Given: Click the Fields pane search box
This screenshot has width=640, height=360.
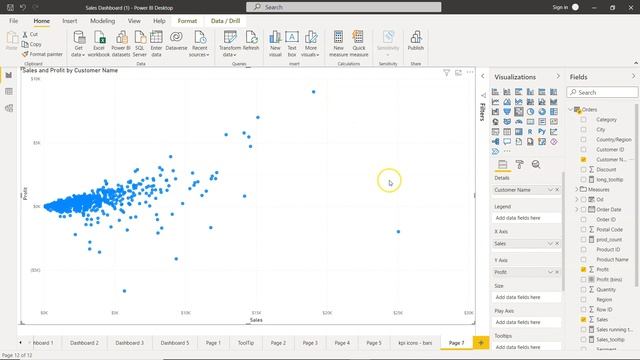Looking at the screenshot, I should coord(602,93).
